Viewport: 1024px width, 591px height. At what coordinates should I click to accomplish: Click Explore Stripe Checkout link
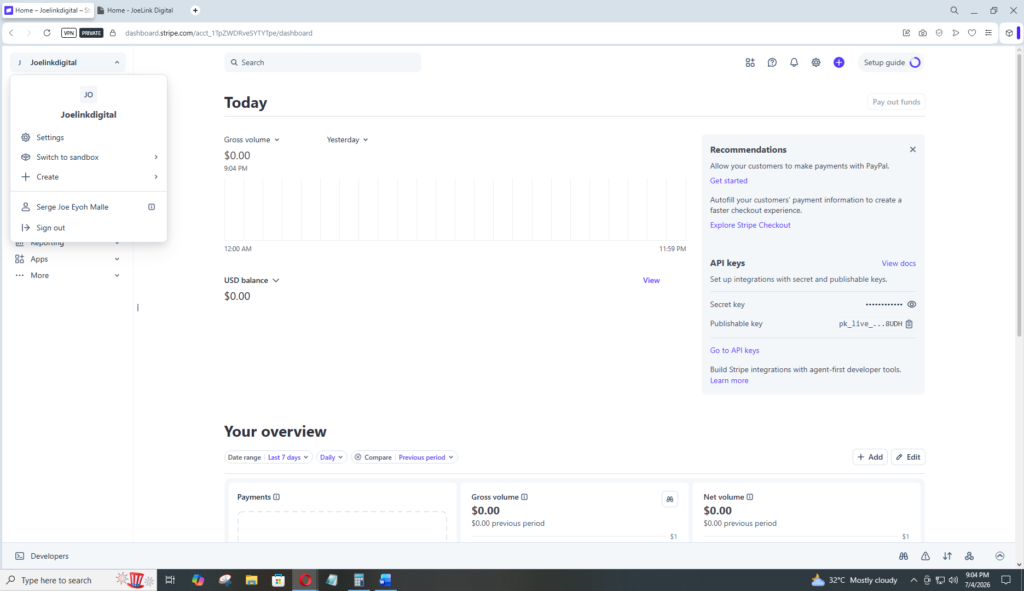(x=750, y=225)
